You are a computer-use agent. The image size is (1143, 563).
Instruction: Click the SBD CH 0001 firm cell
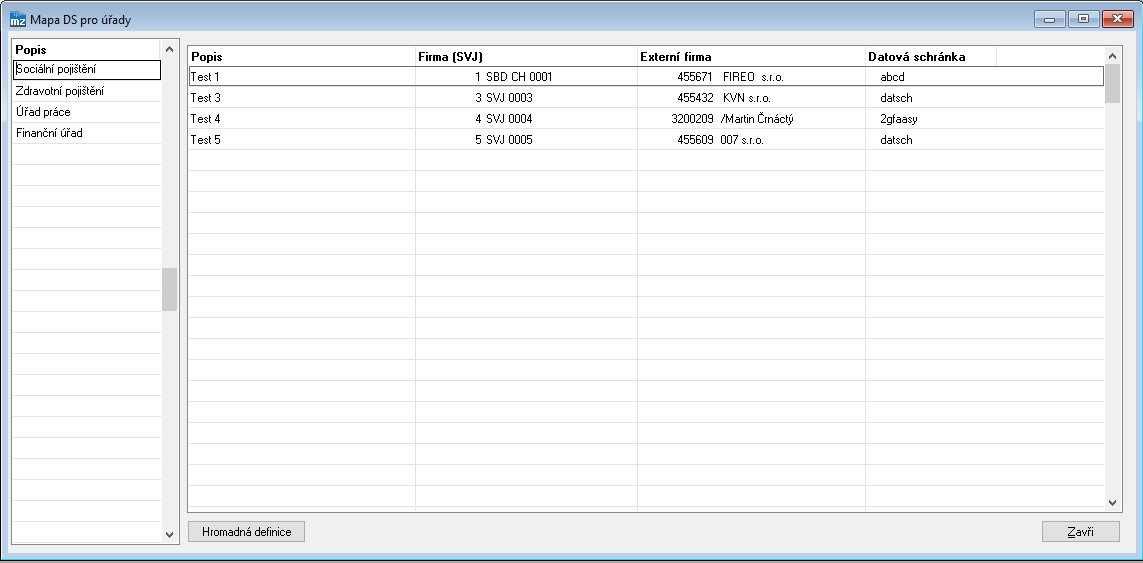point(526,77)
